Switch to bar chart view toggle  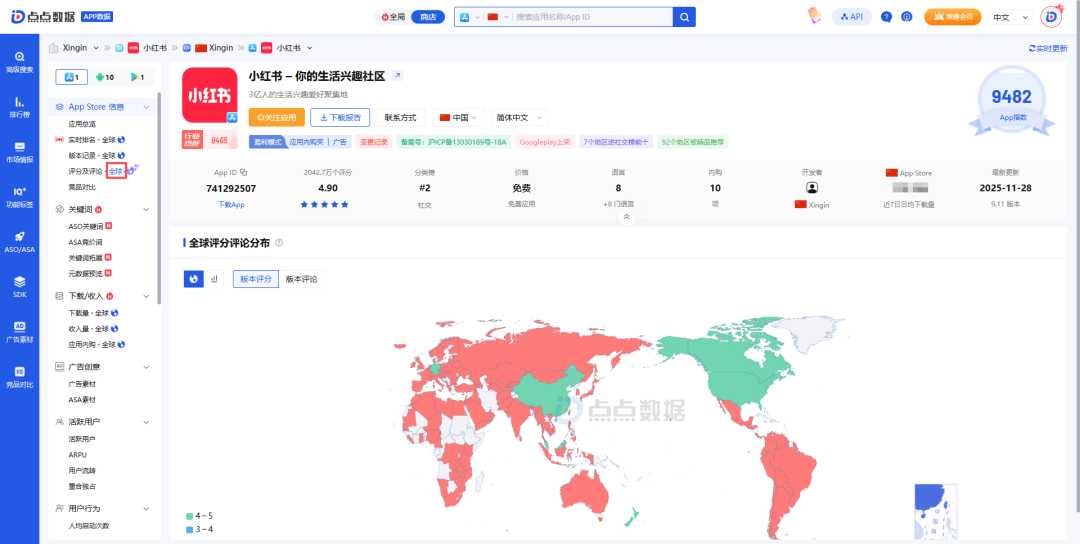pyautogui.click(x=214, y=279)
